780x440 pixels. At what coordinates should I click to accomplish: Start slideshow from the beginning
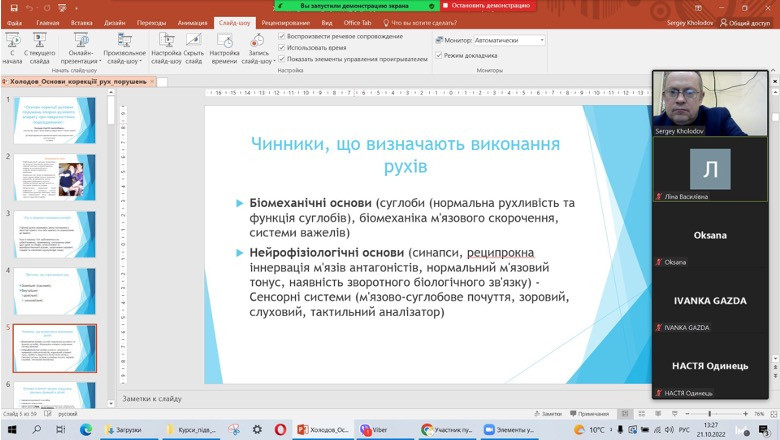(x=12, y=46)
